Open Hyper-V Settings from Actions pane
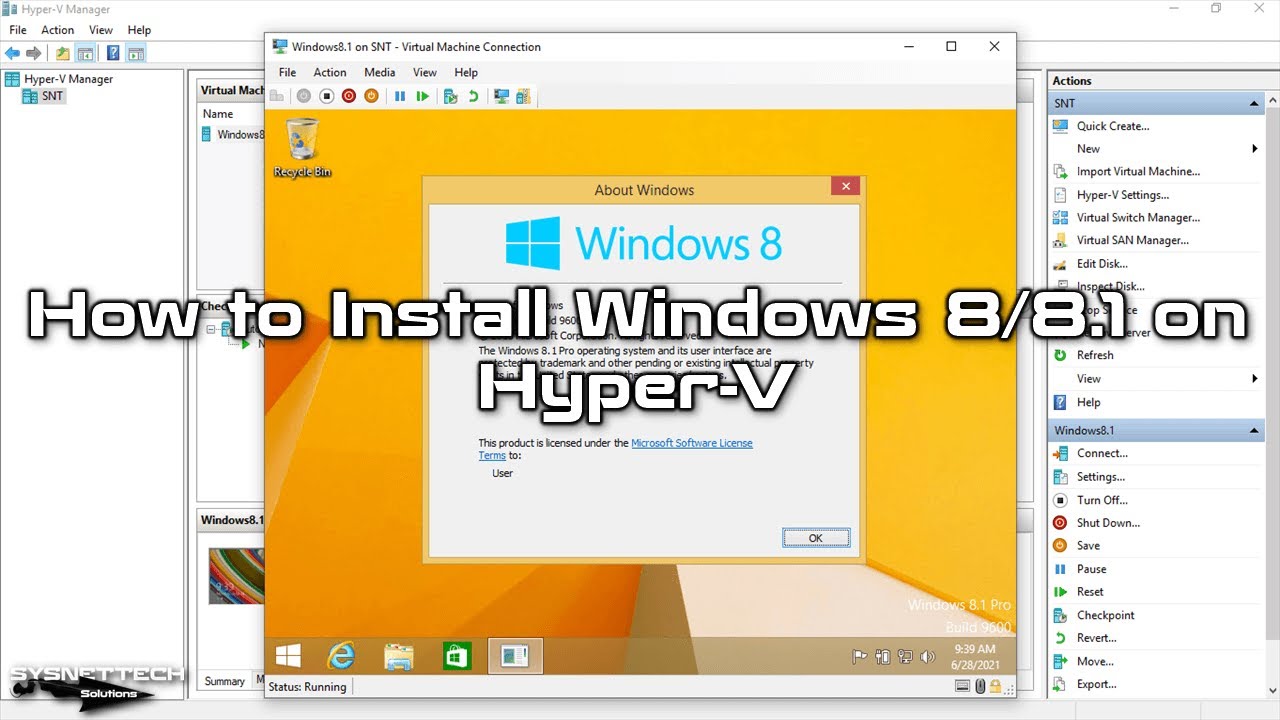This screenshot has width=1280, height=720. (x=1123, y=195)
